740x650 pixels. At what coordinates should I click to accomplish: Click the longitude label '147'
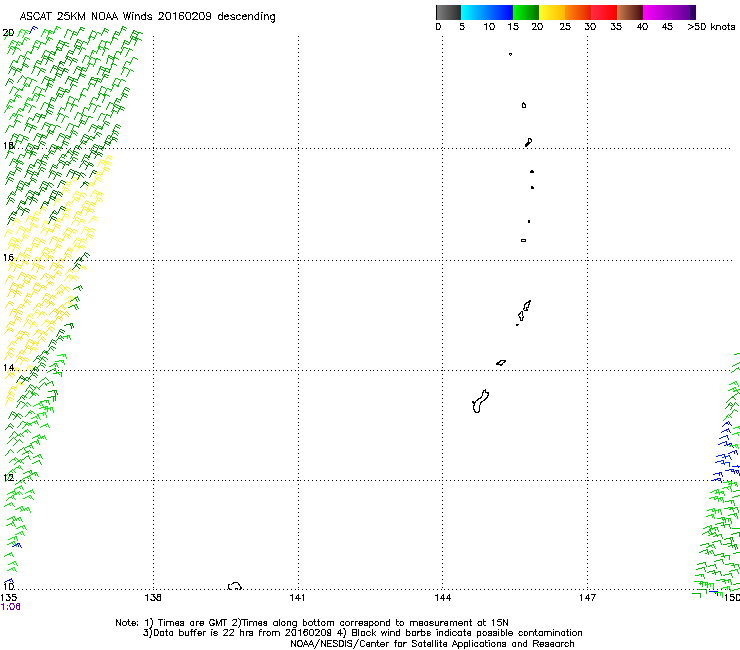point(587,598)
